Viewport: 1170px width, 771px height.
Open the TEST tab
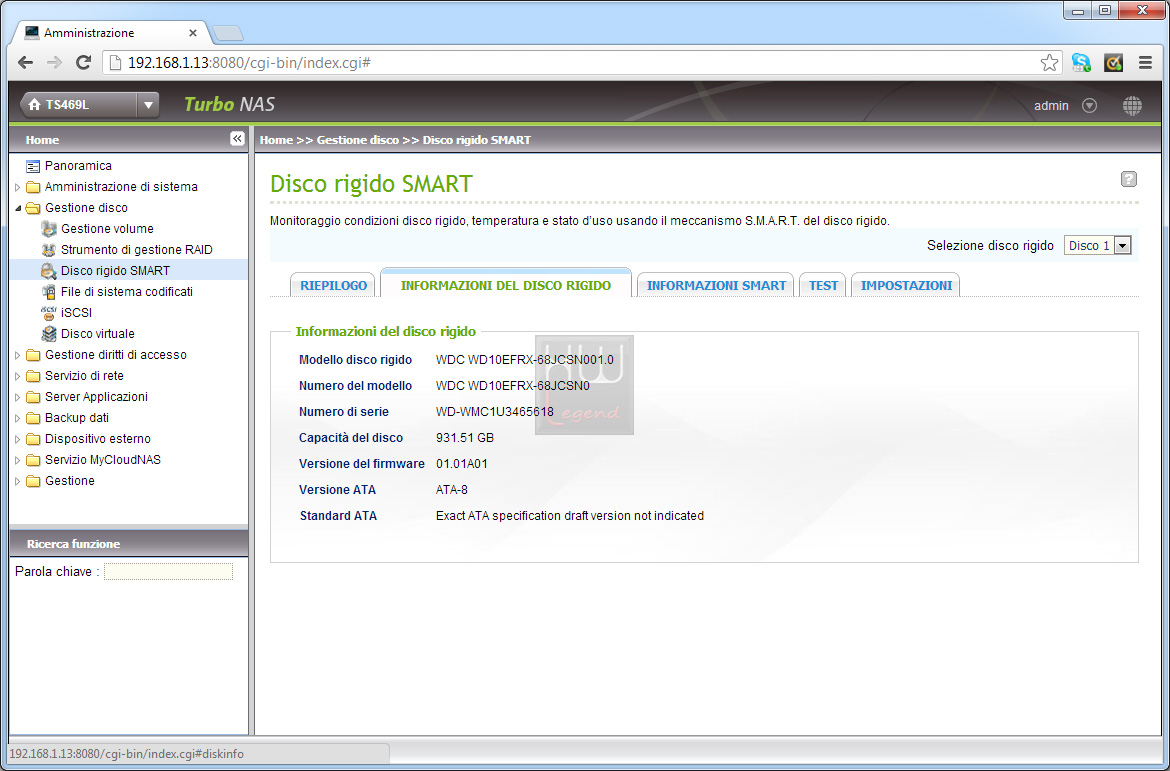point(823,285)
